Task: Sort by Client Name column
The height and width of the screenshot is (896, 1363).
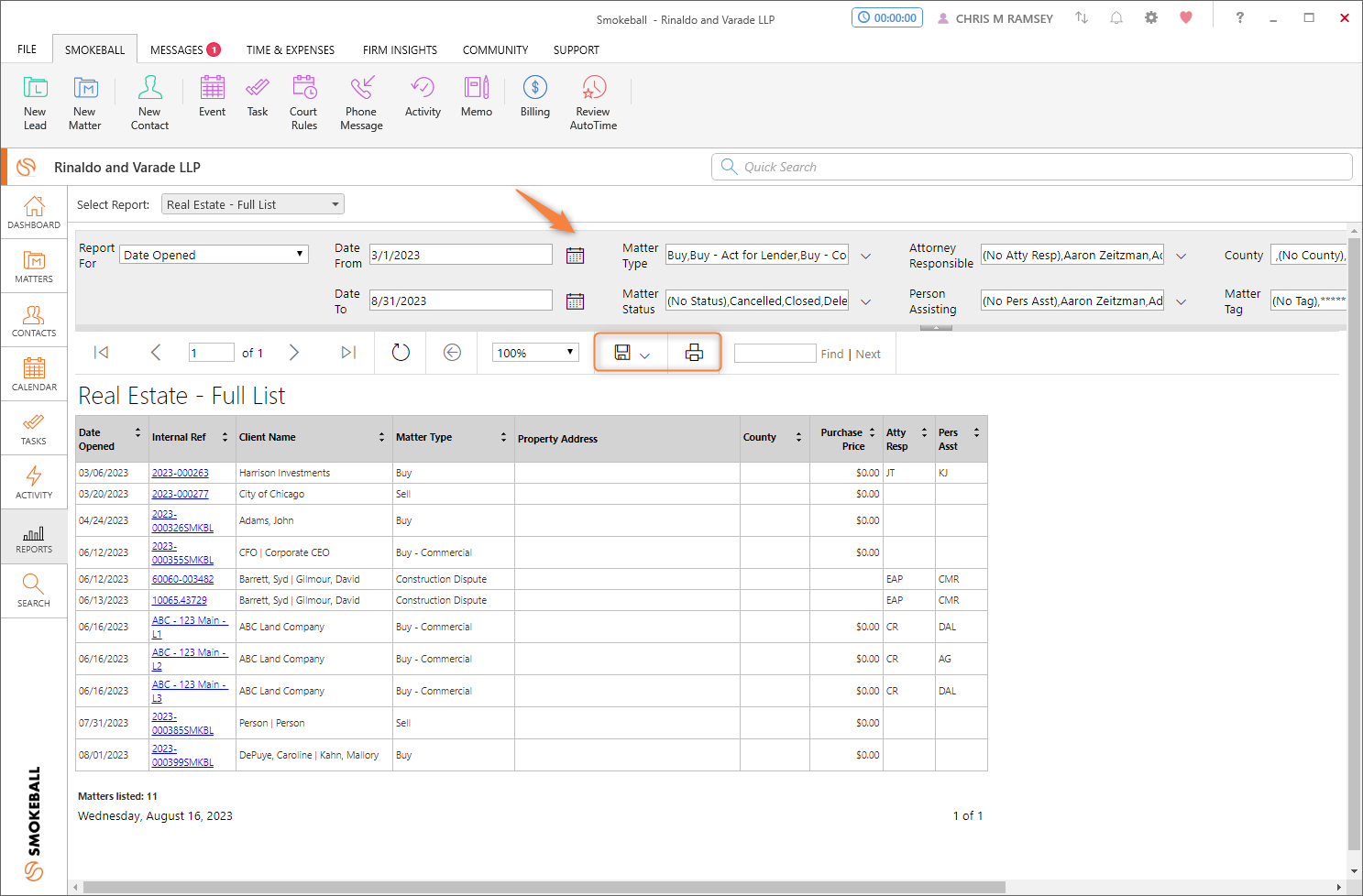Action: click(x=381, y=437)
